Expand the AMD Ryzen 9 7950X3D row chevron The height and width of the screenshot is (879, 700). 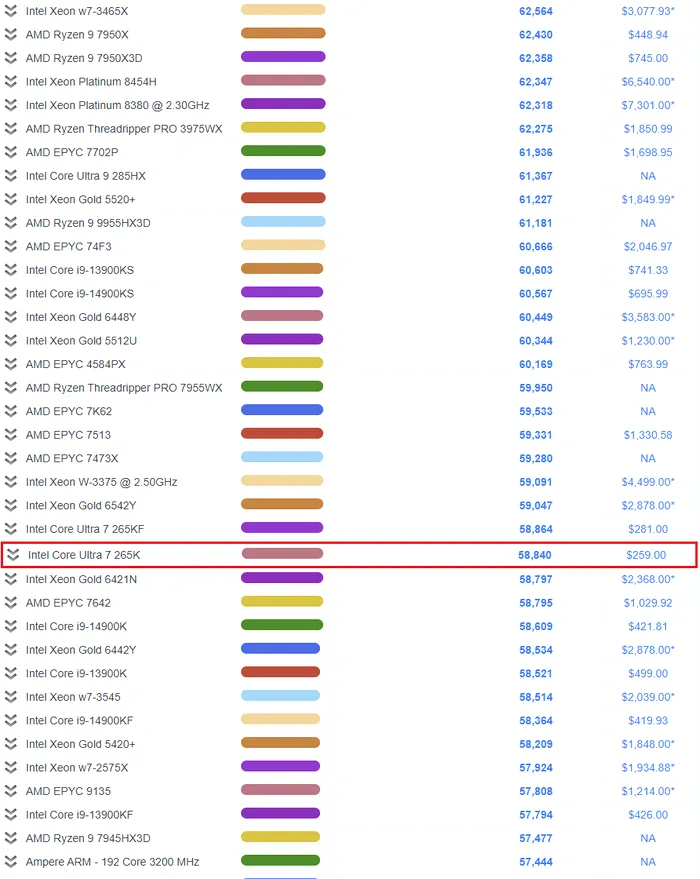[11, 58]
